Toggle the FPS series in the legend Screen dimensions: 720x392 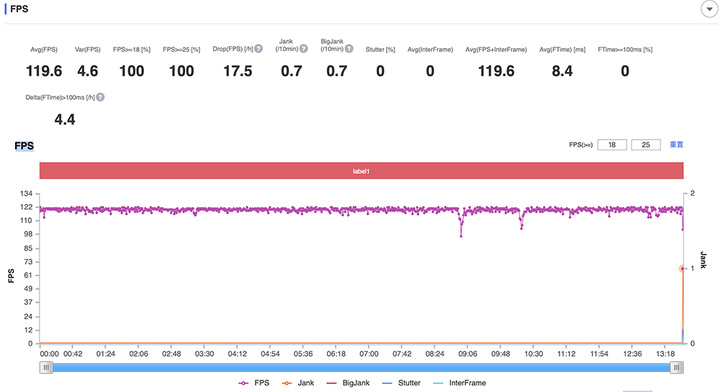[x=253, y=383]
